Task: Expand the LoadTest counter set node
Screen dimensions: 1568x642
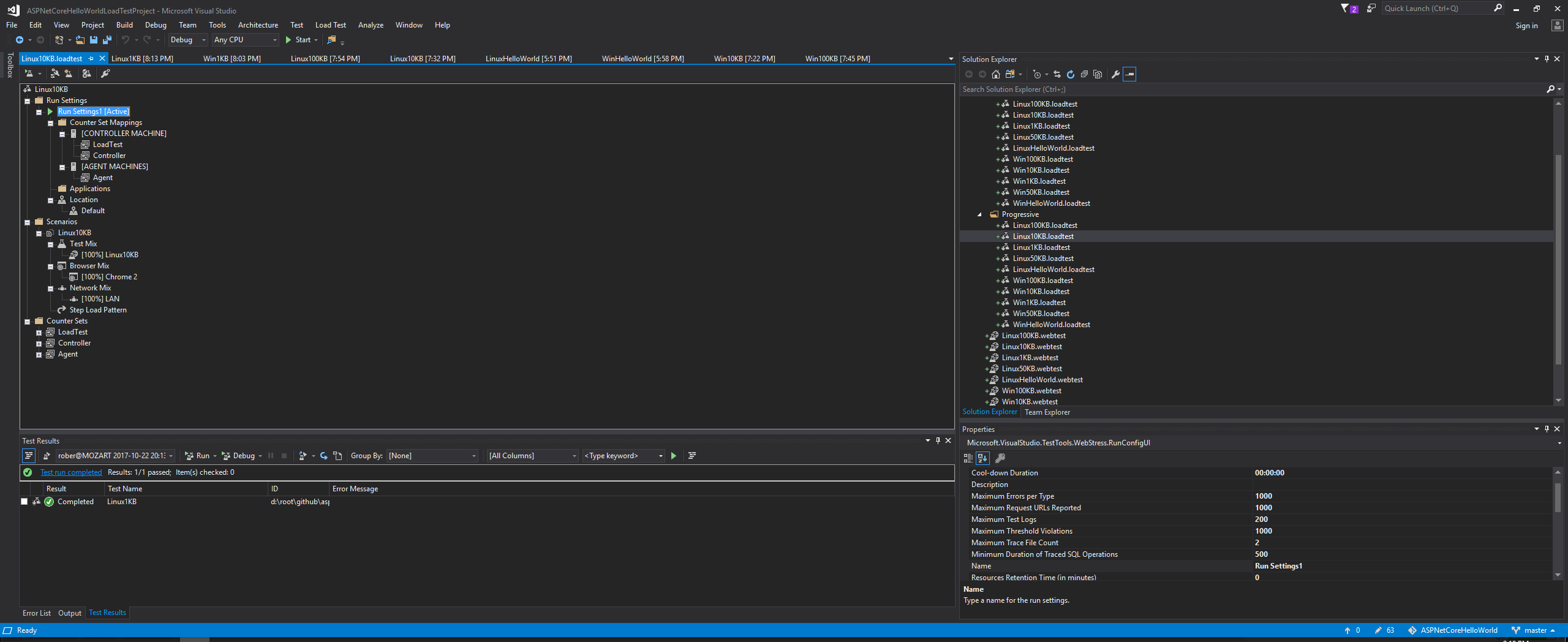Action: coord(39,332)
